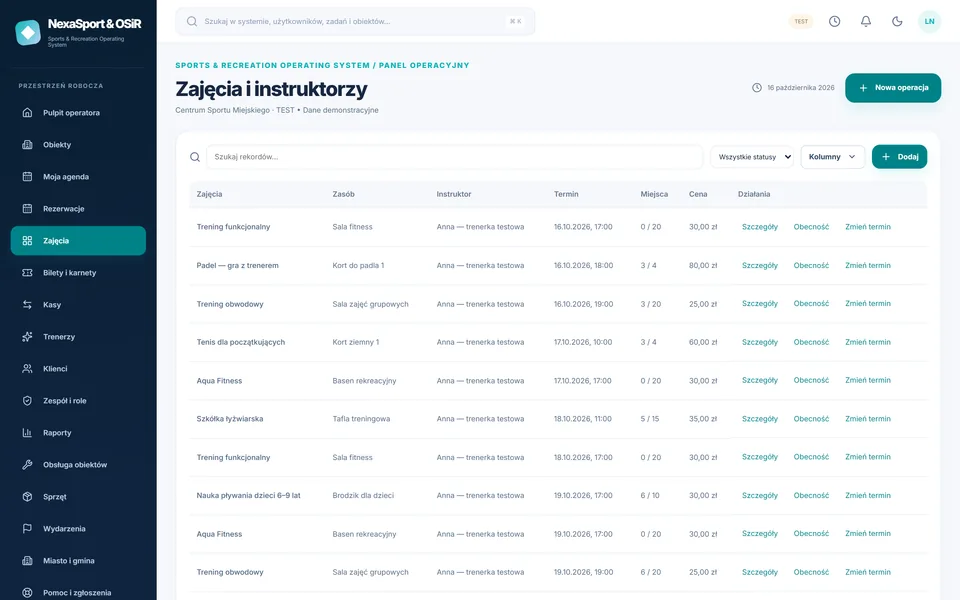The height and width of the screenshot is (600, 960).
Task: Click the Trenerzy sparkle icon
Action: click(x=28, y=337)
